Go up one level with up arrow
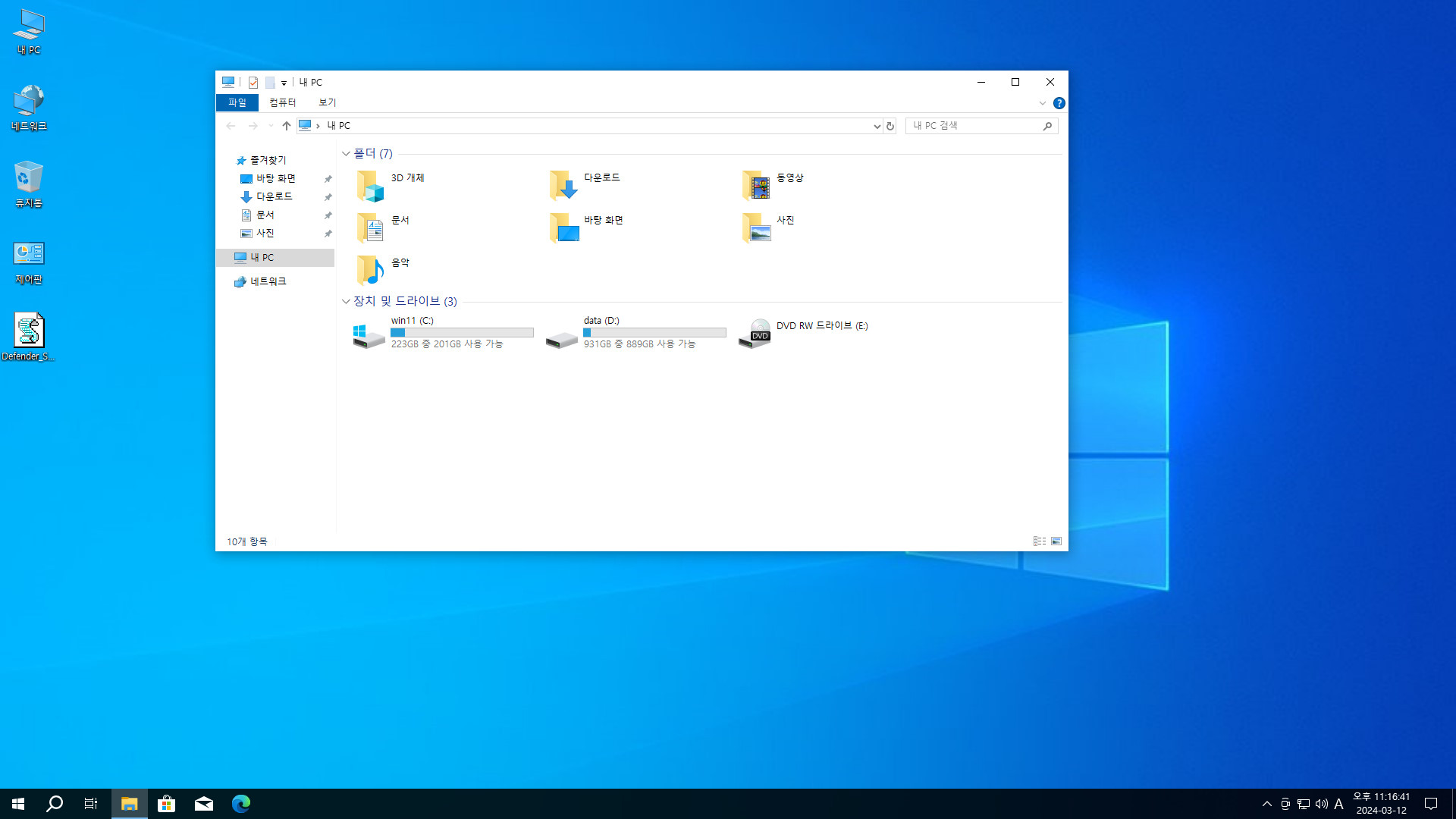 point(286,126)
